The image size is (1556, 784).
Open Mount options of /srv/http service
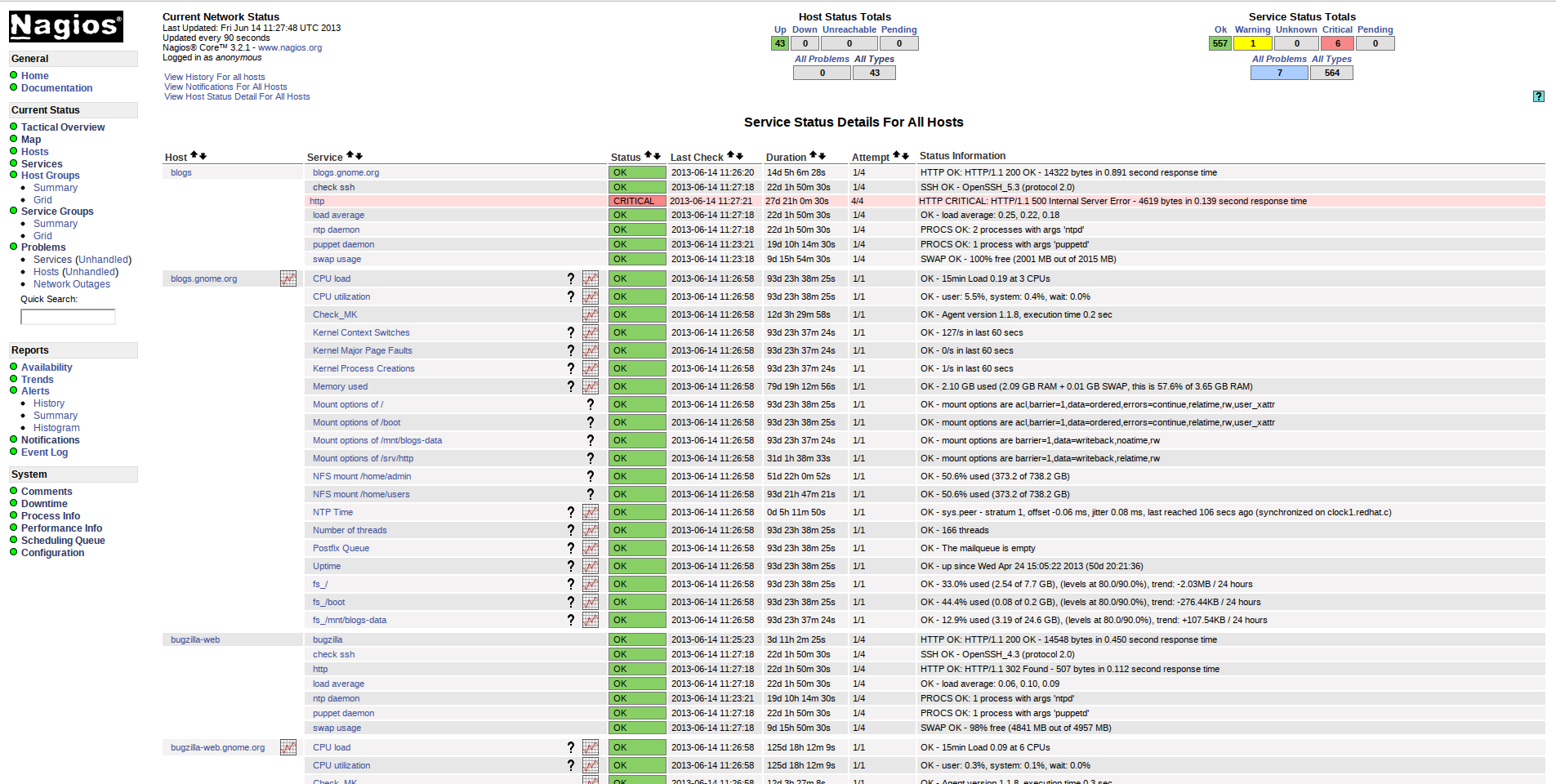[363, 458]
